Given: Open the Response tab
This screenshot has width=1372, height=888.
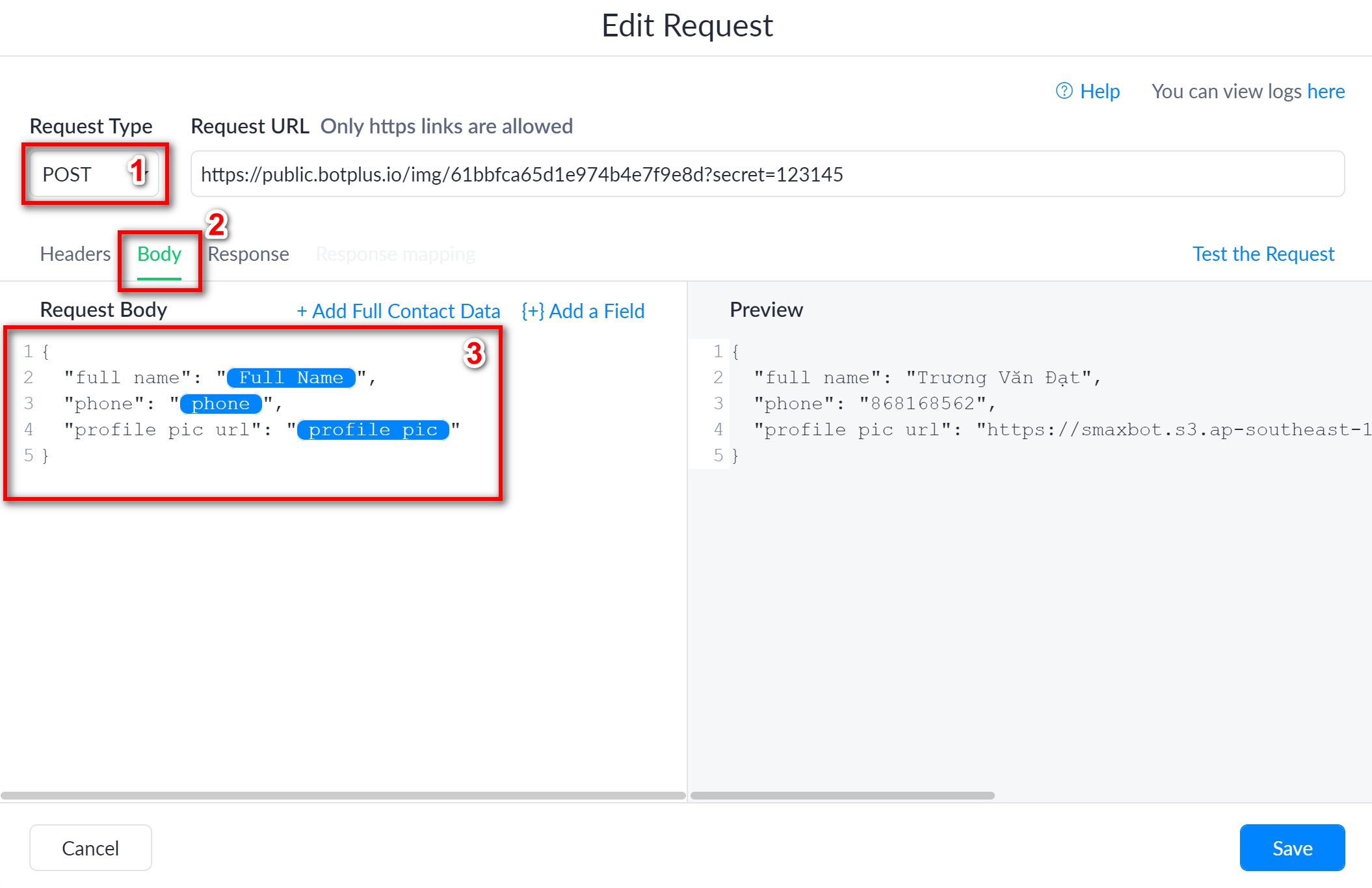Looking at the screenshot, I should pos(248,254).
